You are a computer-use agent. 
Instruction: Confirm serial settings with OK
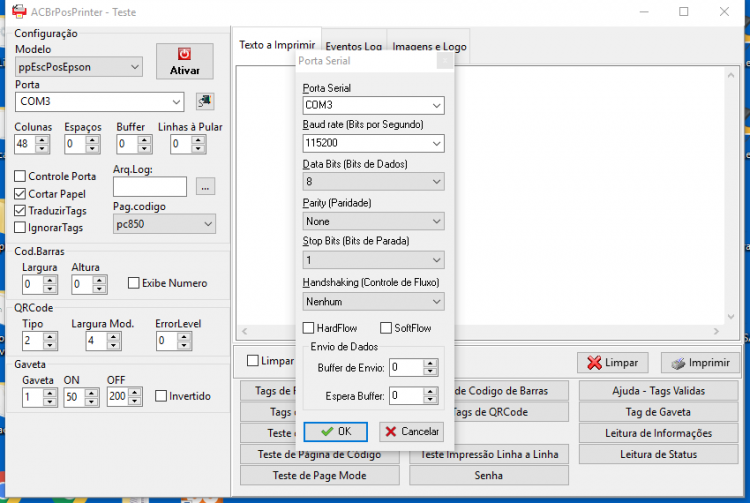[x=336, y=431]
